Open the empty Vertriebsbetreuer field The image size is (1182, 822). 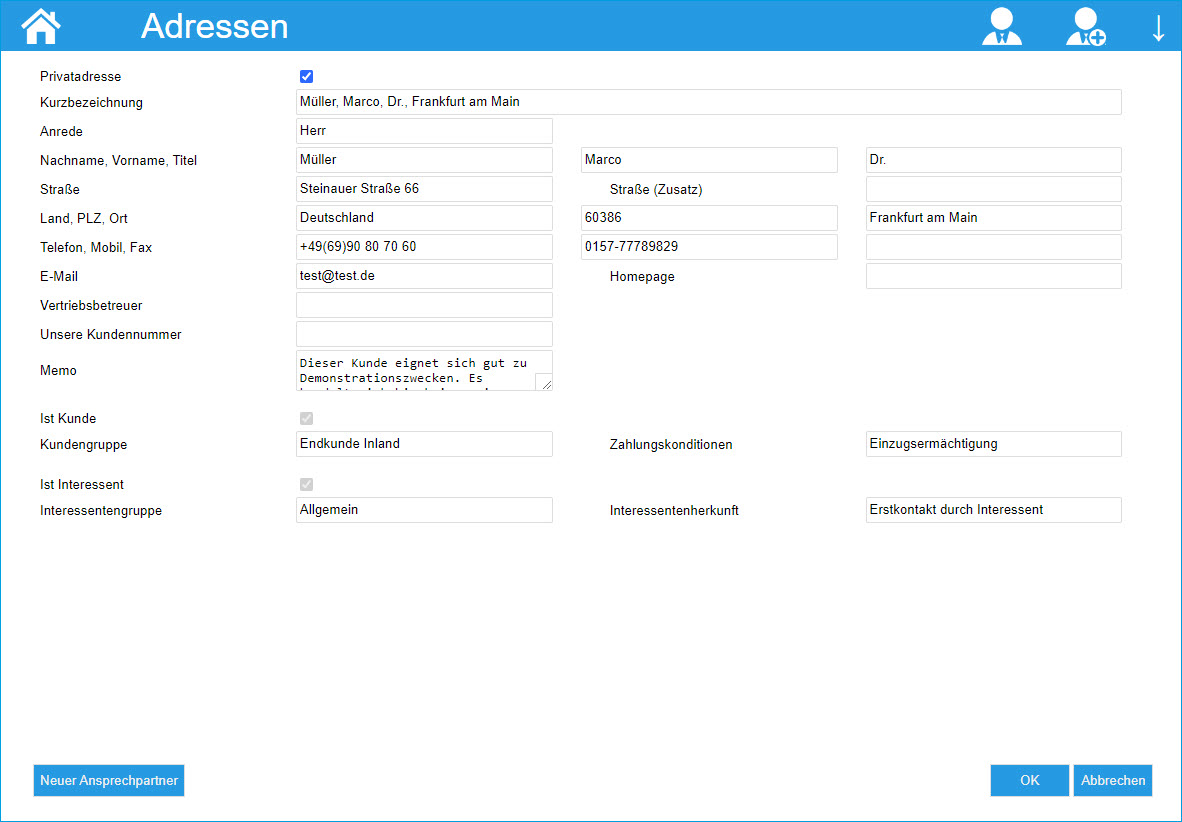click(424, 305)
